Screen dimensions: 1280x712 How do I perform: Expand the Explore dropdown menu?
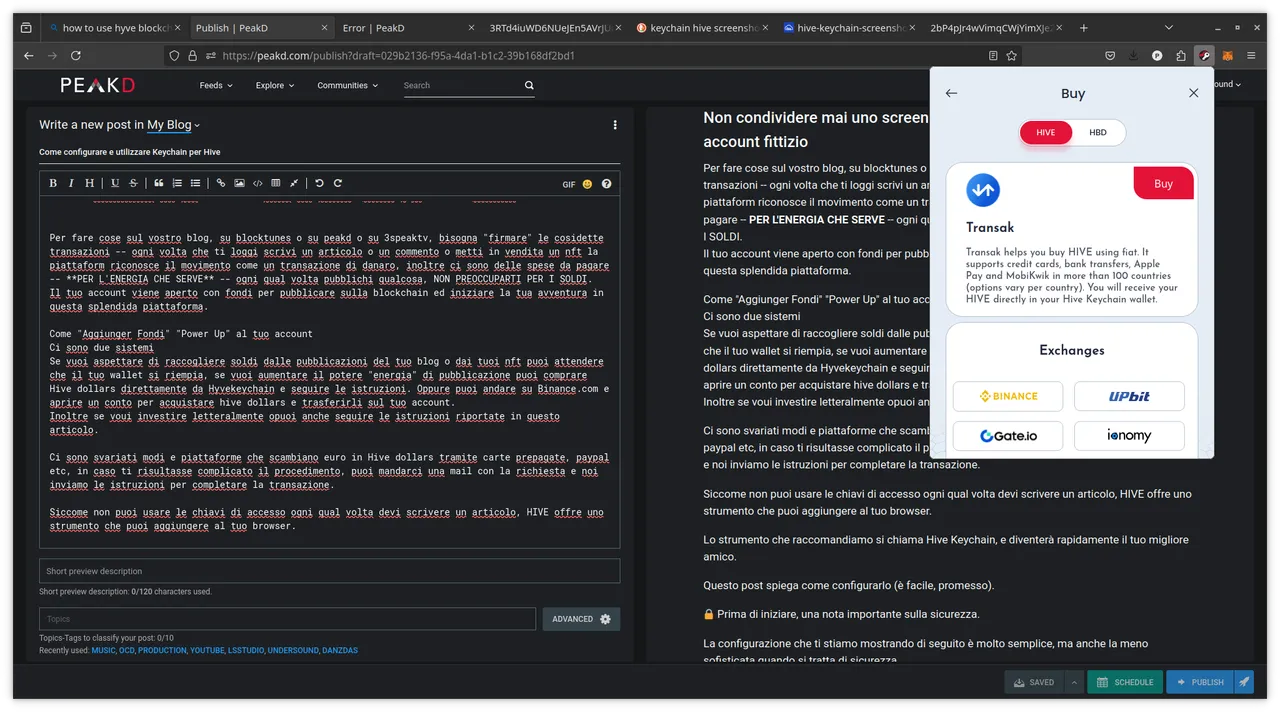pos(275,85)
